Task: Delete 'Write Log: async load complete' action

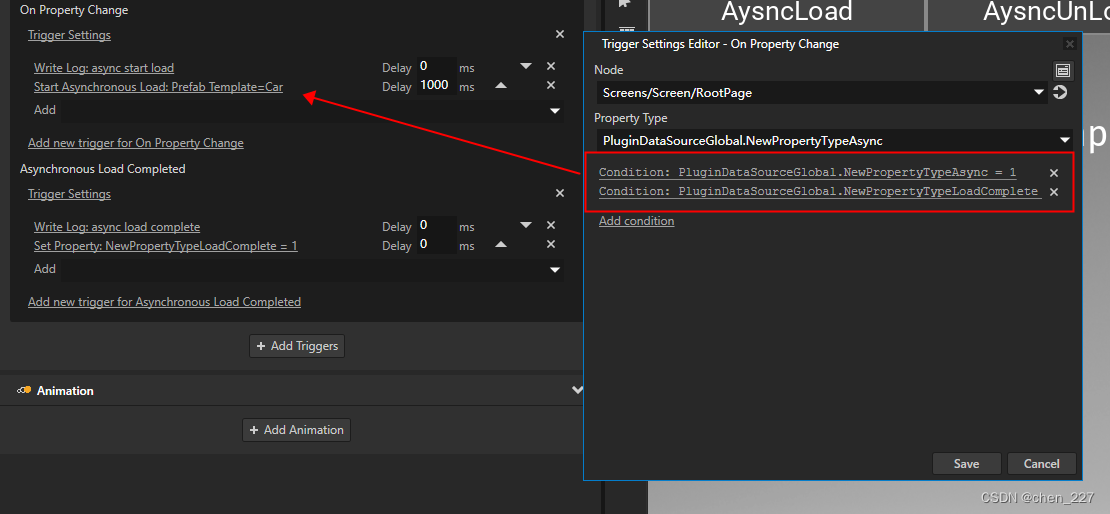Action: [x=551, y=225]
